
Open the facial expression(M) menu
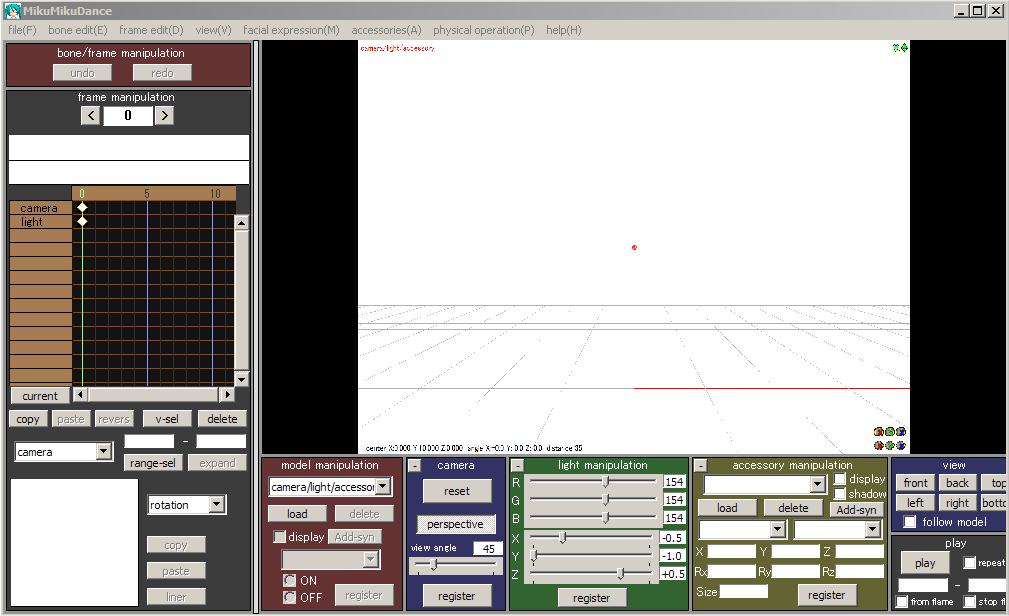tap(291, 30)
